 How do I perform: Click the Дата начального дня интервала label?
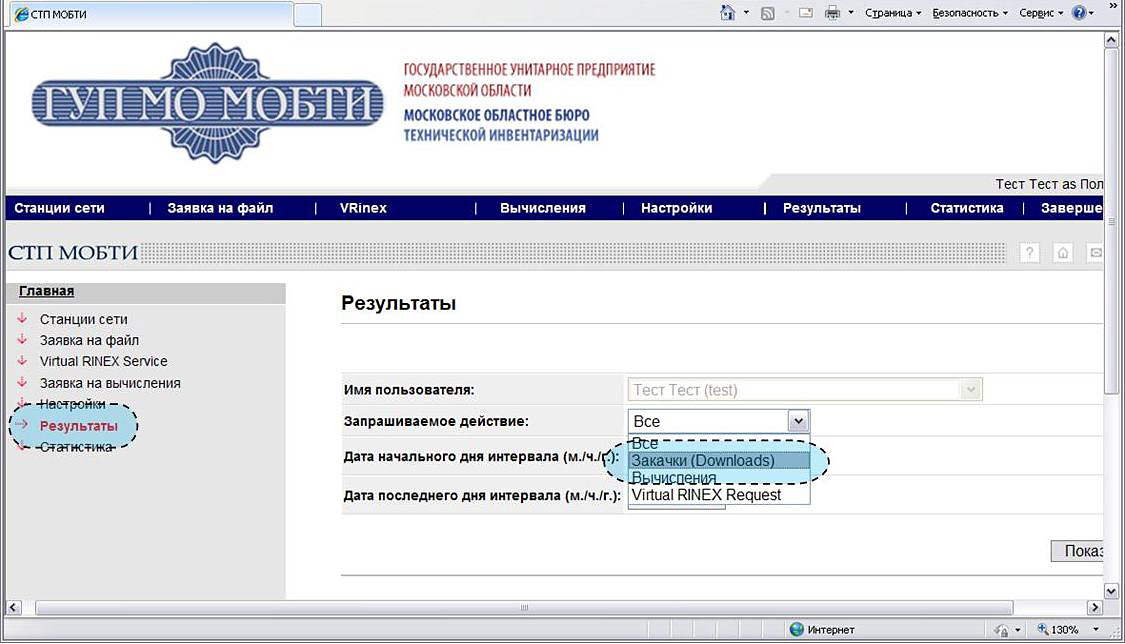(x=481, y=456)
